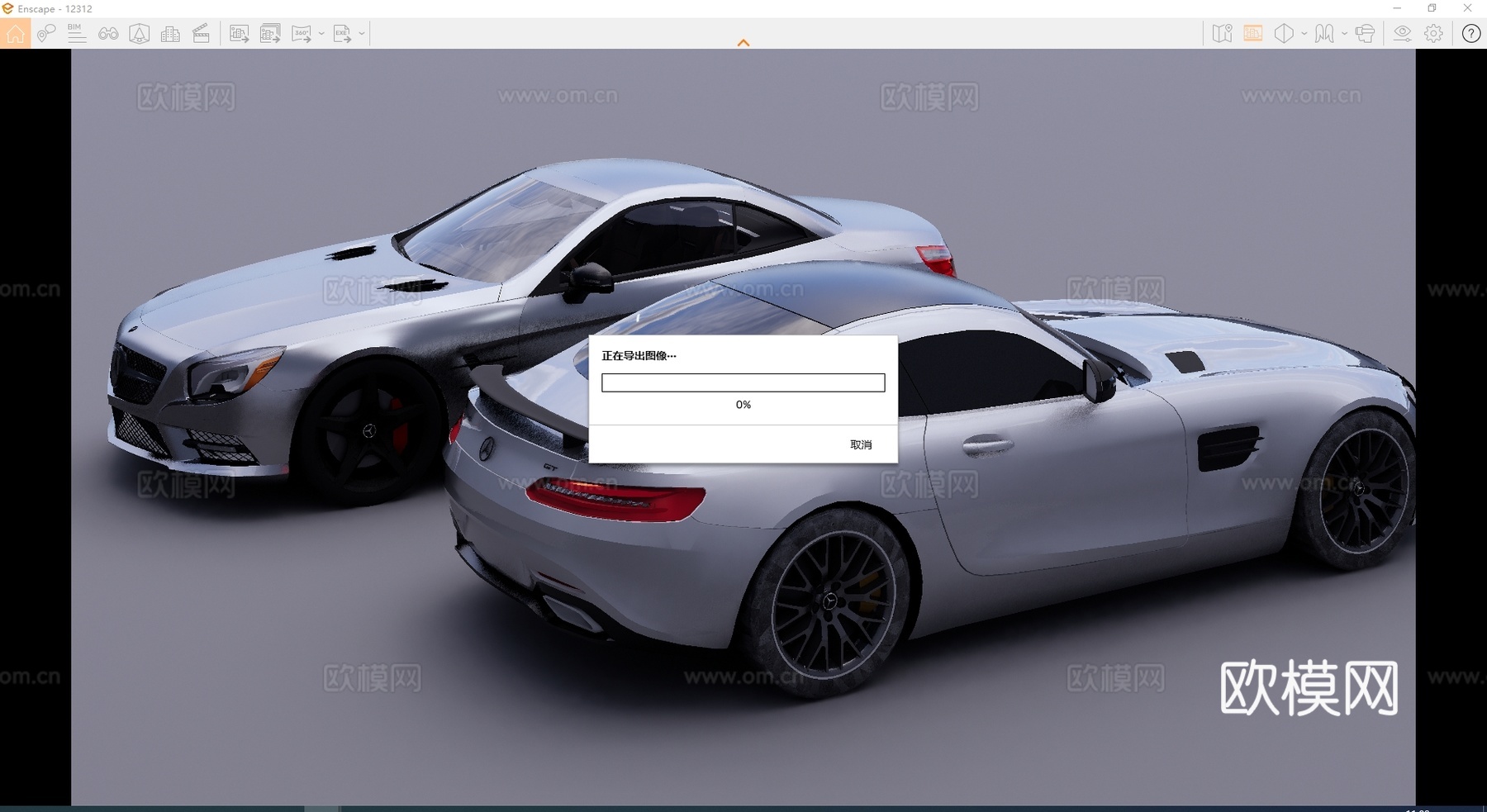Open the visual settings eye icon
1487x812 pixels.
point(1403,34)
